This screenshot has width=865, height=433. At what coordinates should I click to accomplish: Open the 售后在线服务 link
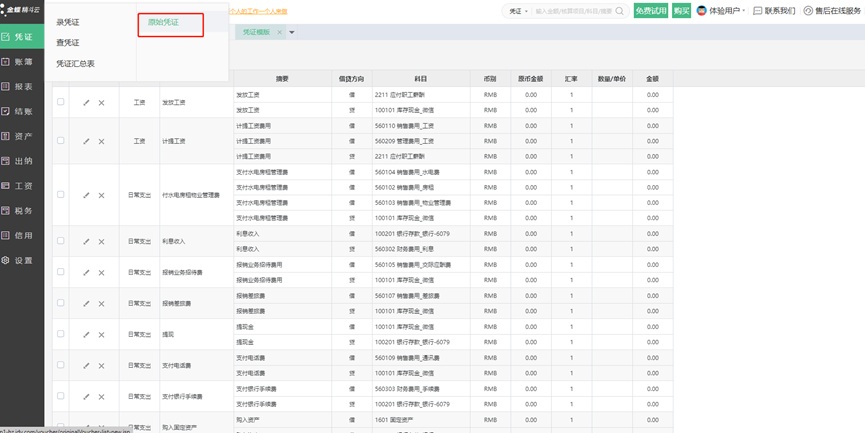(x=832, y=10)
